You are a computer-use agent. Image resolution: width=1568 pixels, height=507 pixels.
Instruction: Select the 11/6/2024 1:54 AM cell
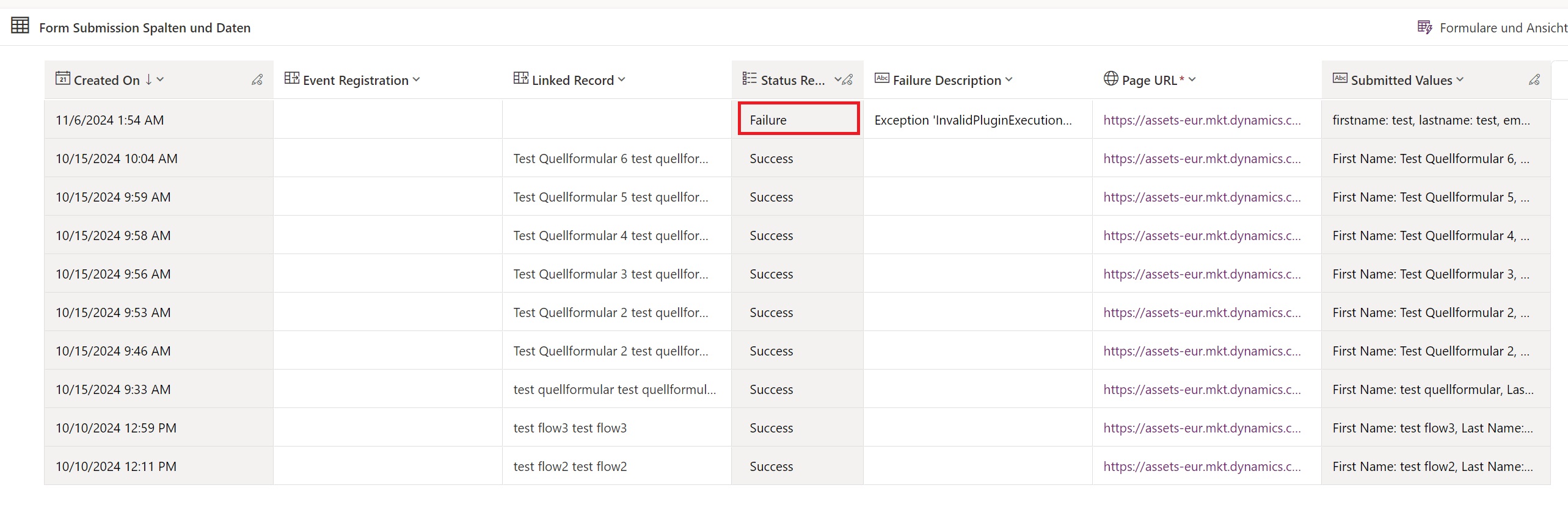[x=159, y=119]
